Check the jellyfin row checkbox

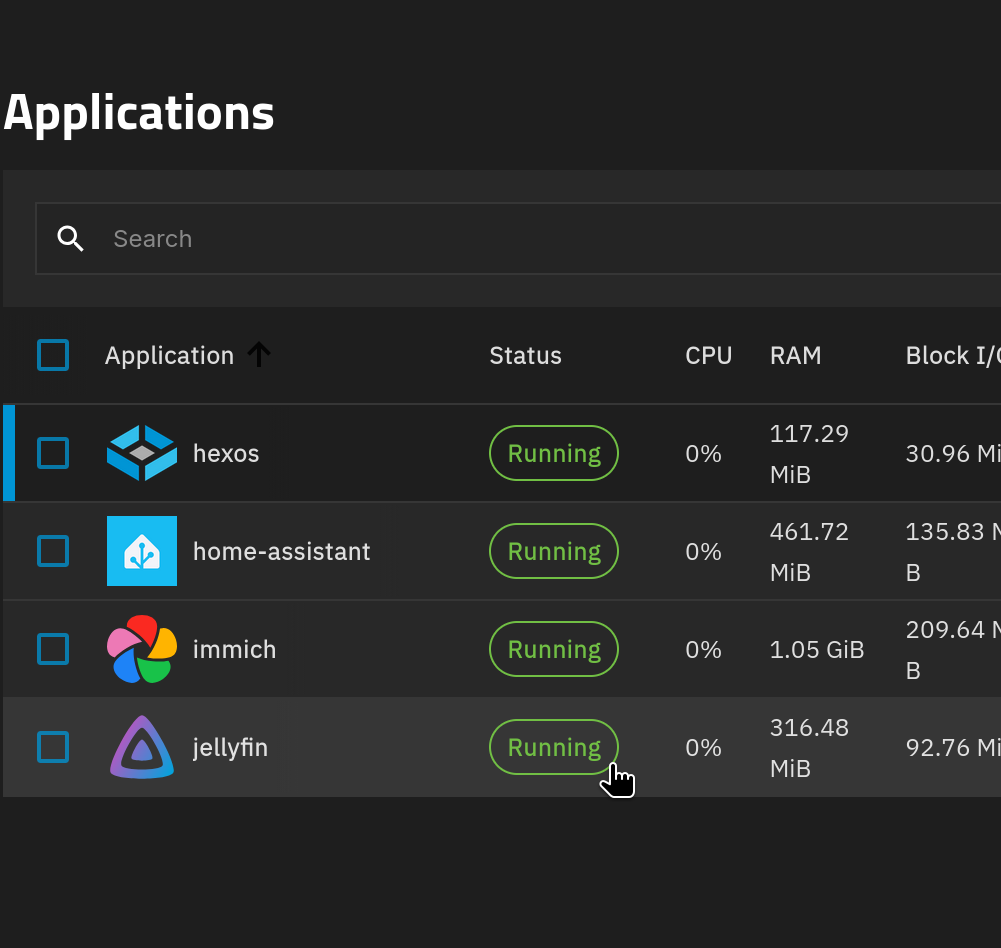coord(53,747)
